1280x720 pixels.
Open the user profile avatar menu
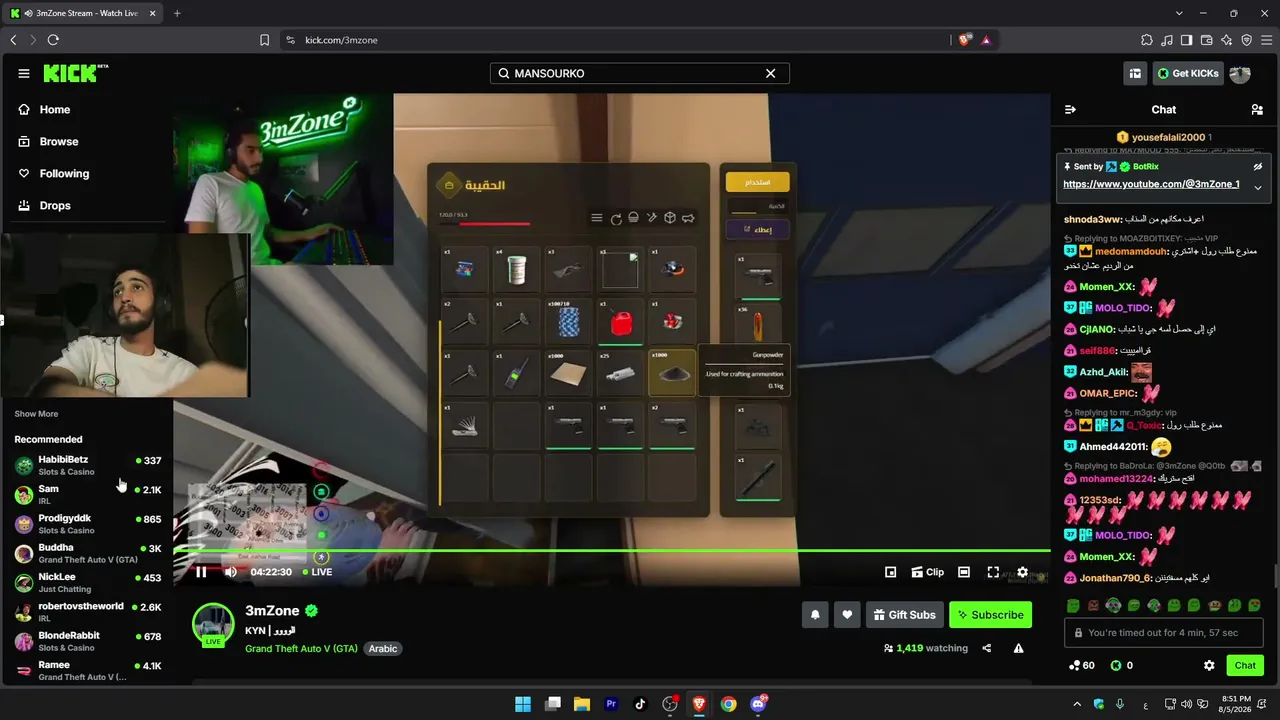tap(1240, 73)
